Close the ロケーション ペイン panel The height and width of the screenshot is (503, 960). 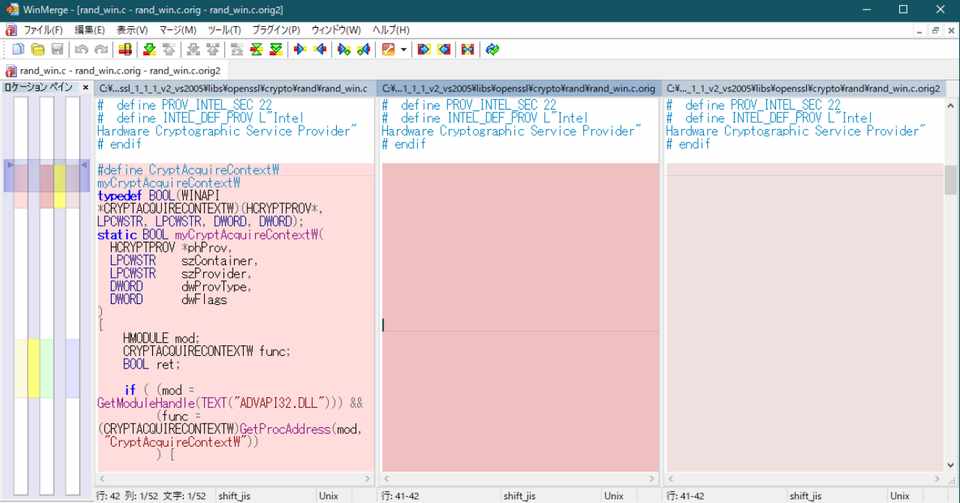pos(86,88)
